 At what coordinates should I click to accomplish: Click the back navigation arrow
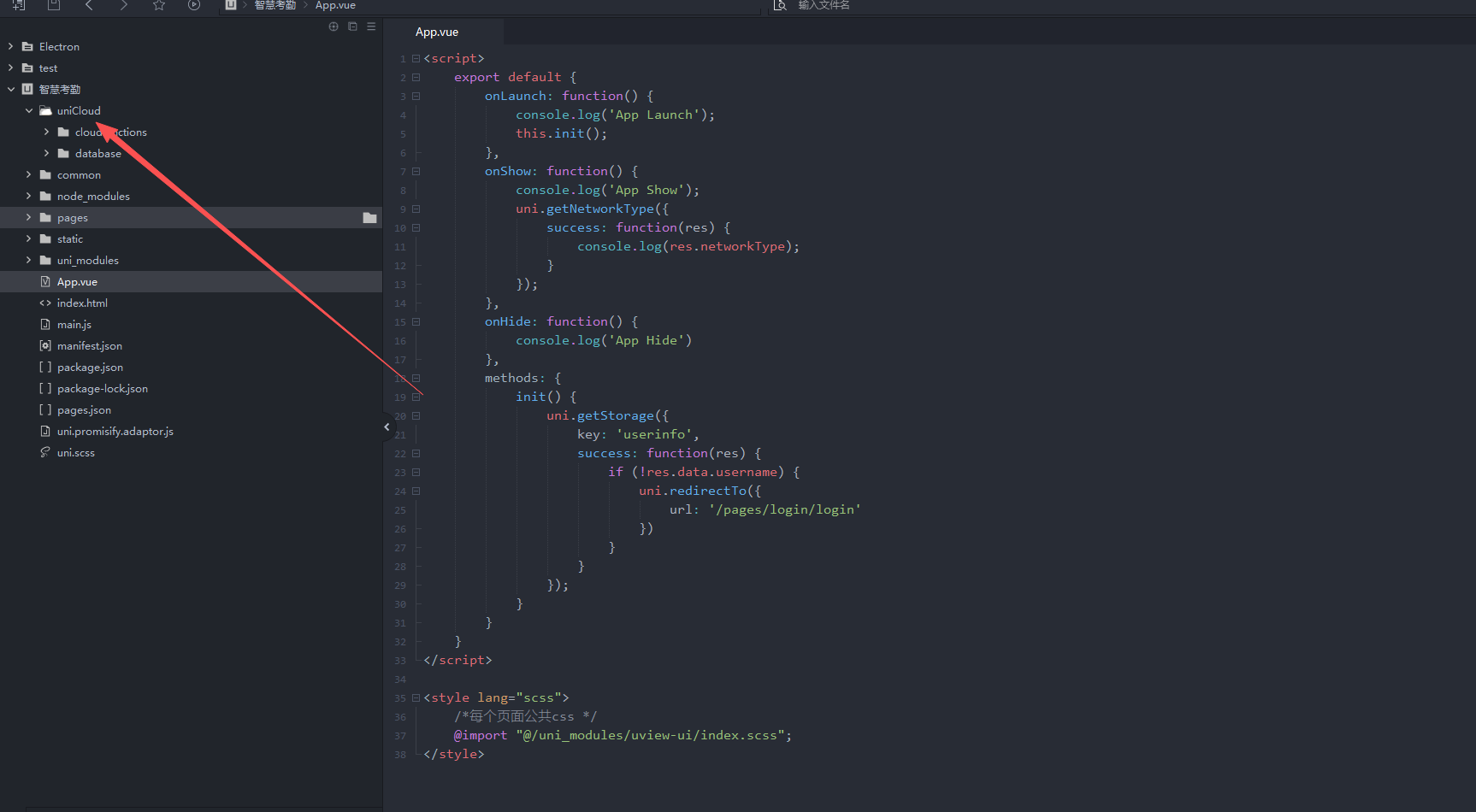click(89, 5)
